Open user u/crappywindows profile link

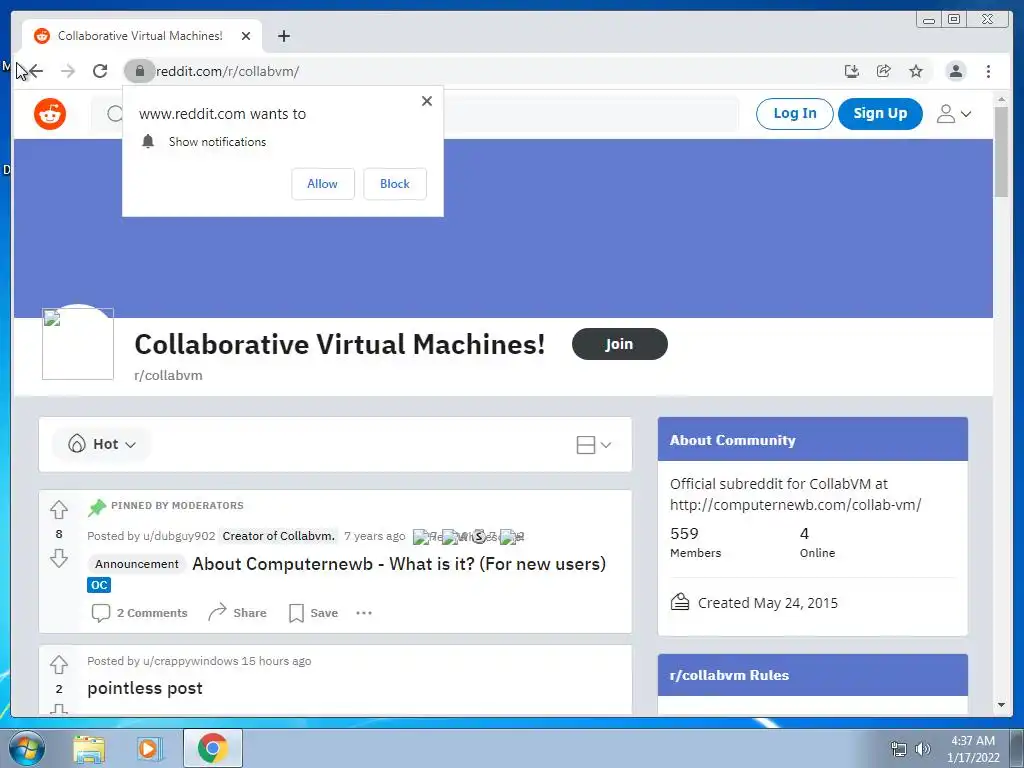point(190,661)
